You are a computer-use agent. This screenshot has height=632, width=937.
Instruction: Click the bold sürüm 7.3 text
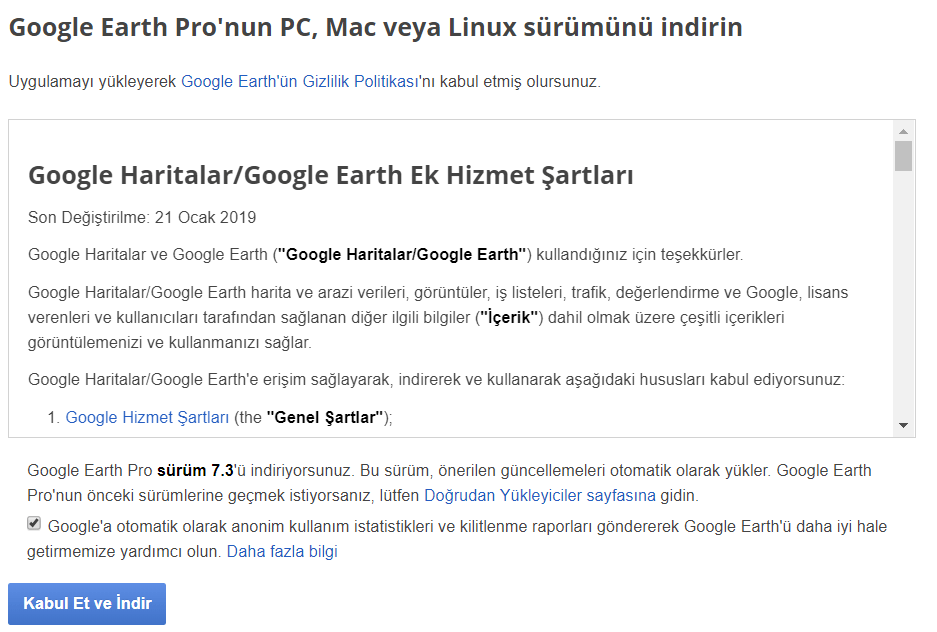click(x=194, y=470)
